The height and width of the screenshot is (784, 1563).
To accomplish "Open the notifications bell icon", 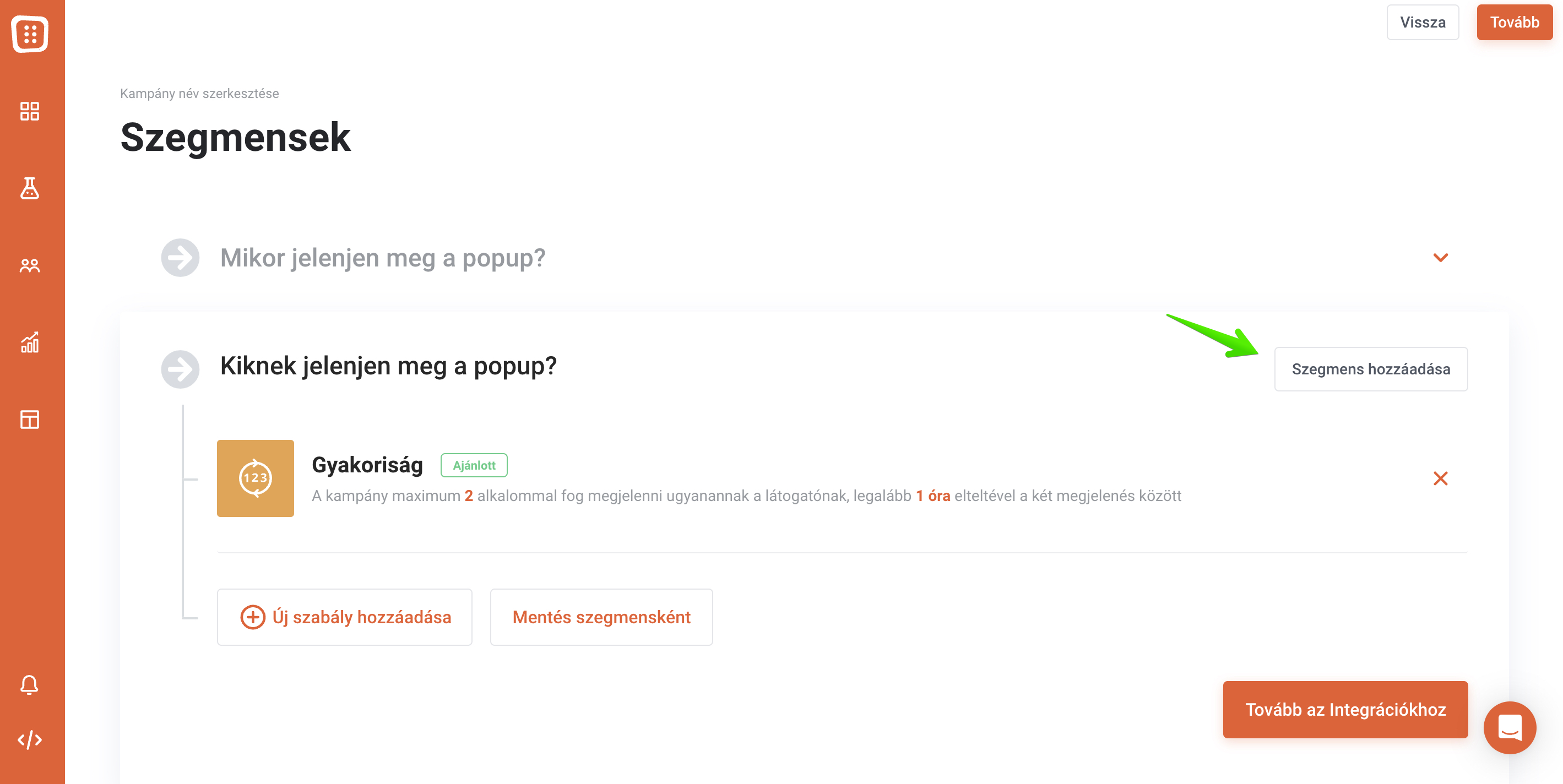I will coord(29,684).
